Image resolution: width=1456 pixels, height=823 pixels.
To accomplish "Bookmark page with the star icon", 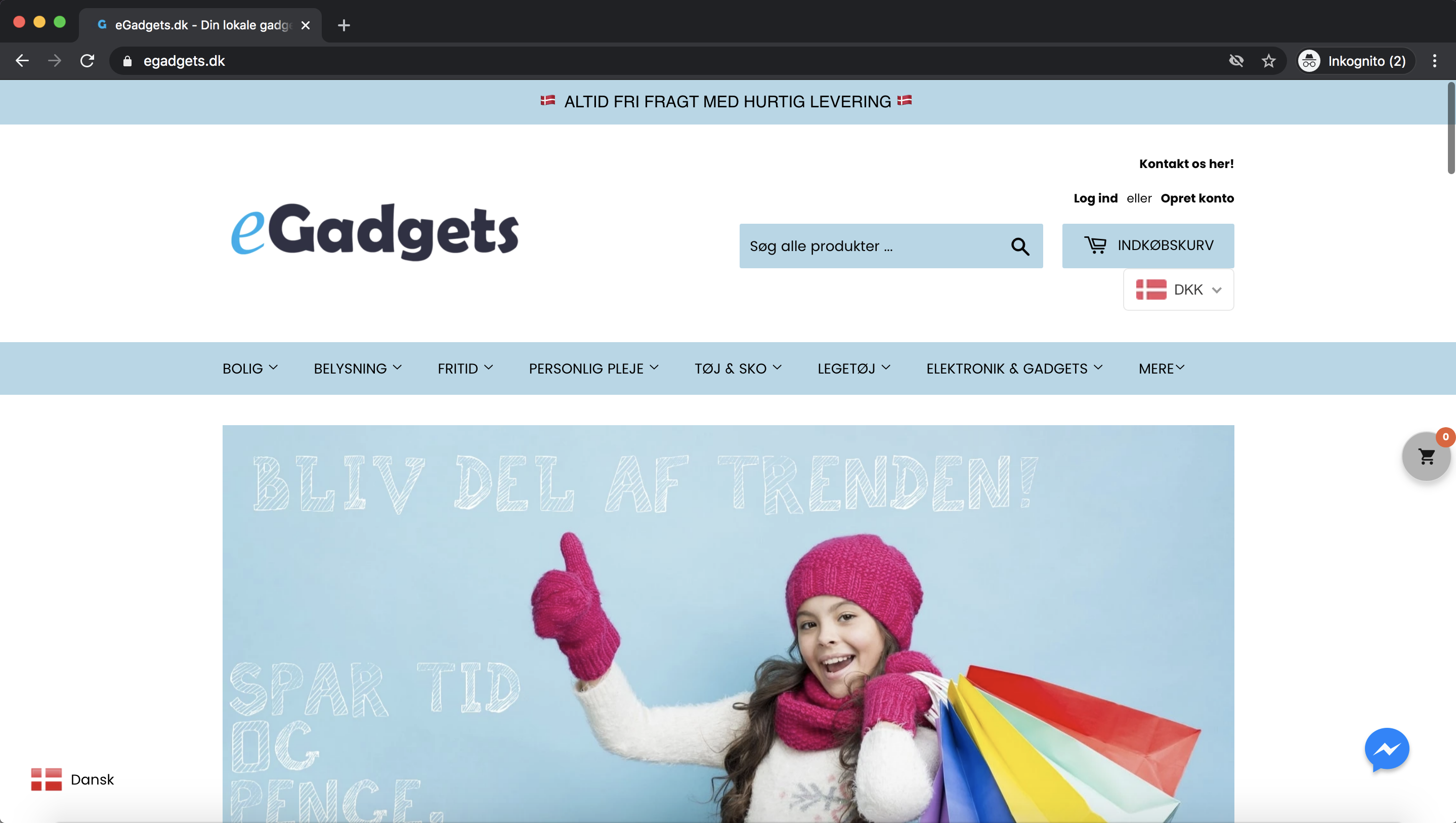I will (1268, 61).
